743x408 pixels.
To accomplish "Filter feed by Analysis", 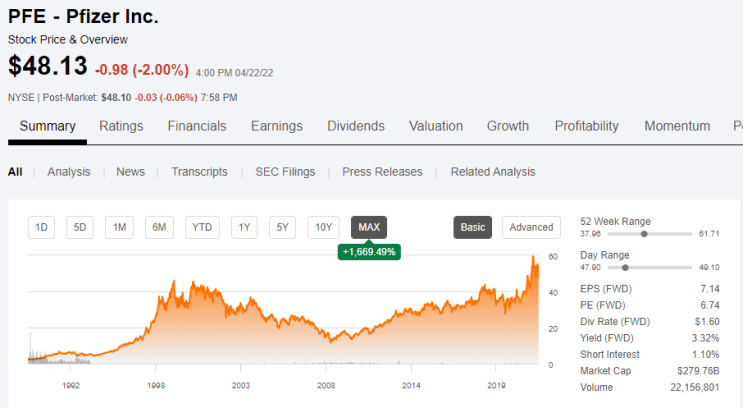I will 69,172.
